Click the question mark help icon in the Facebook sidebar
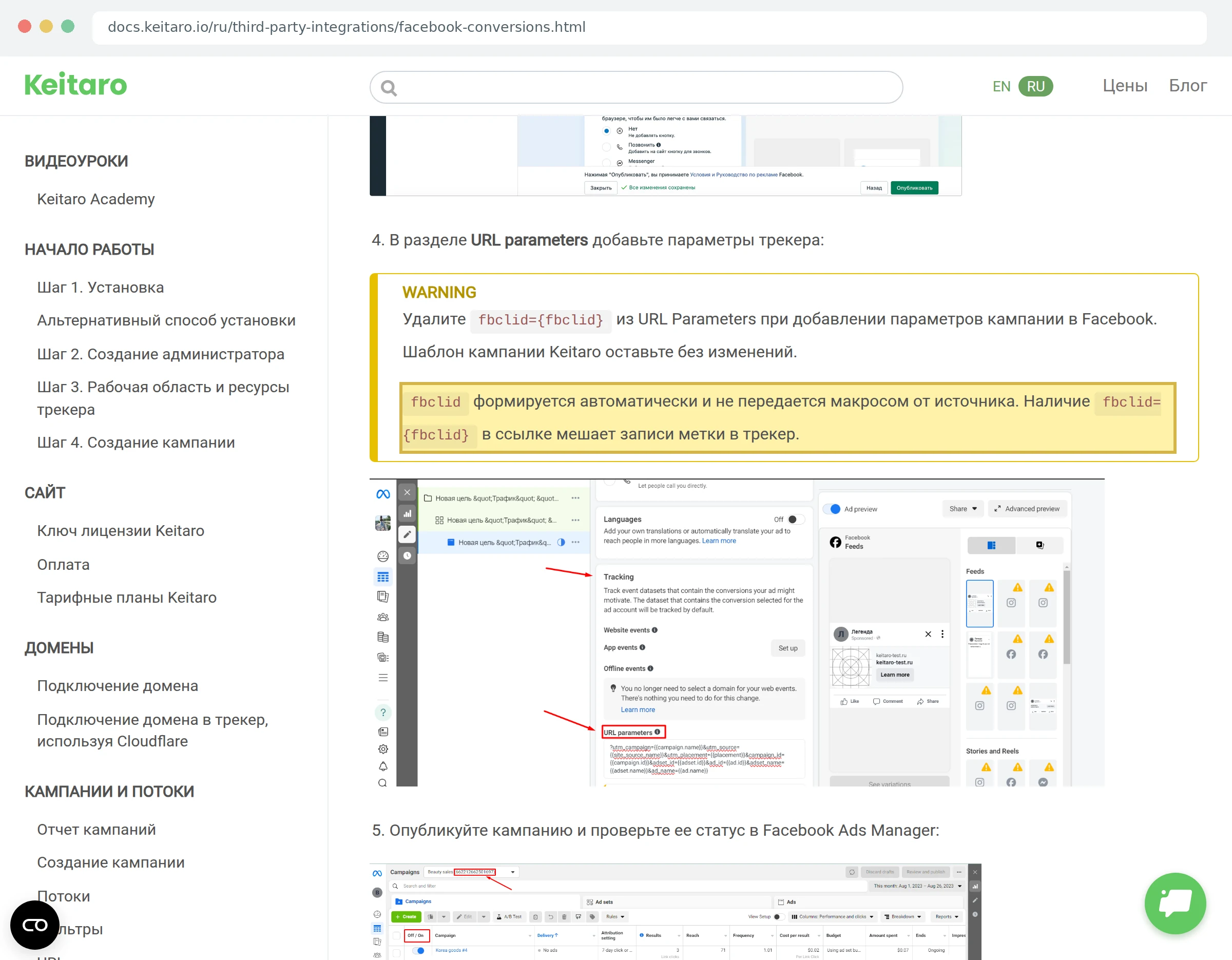The height and width of the screenshot is (960, 1232). click(x=383, y=713)
